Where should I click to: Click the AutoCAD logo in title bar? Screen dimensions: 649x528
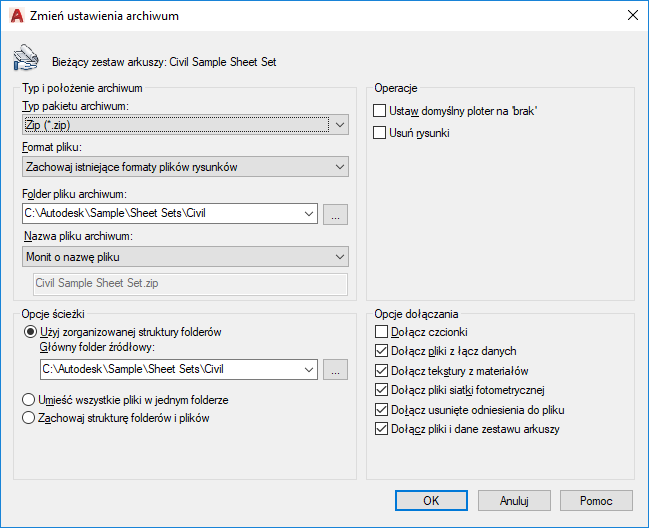16,15
